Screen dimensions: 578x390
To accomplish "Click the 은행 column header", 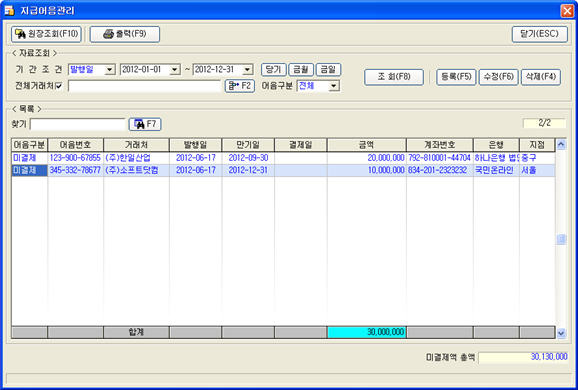I will click(496, 145).
